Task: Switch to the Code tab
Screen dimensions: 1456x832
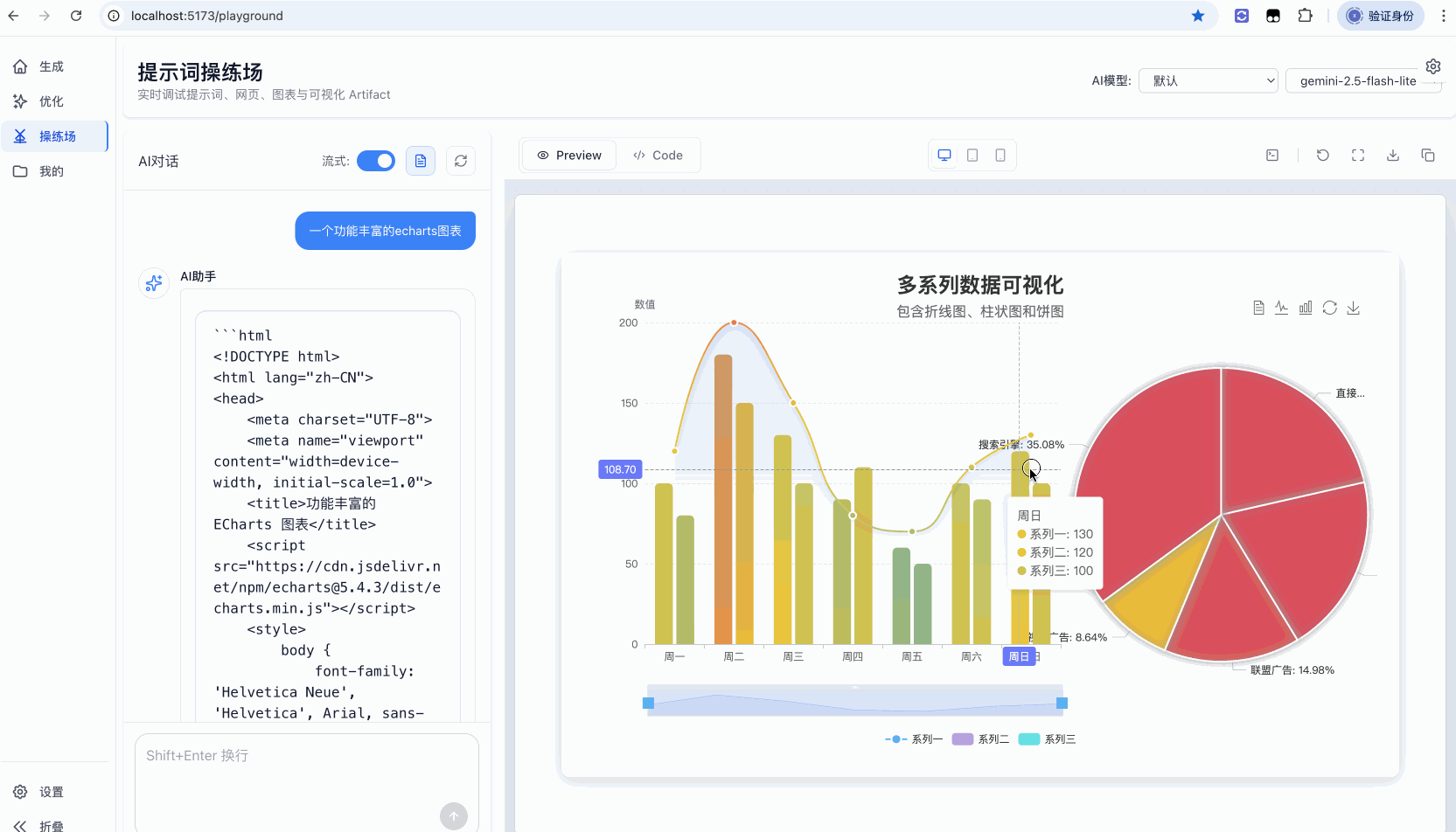Action: (x=659, y=155)
